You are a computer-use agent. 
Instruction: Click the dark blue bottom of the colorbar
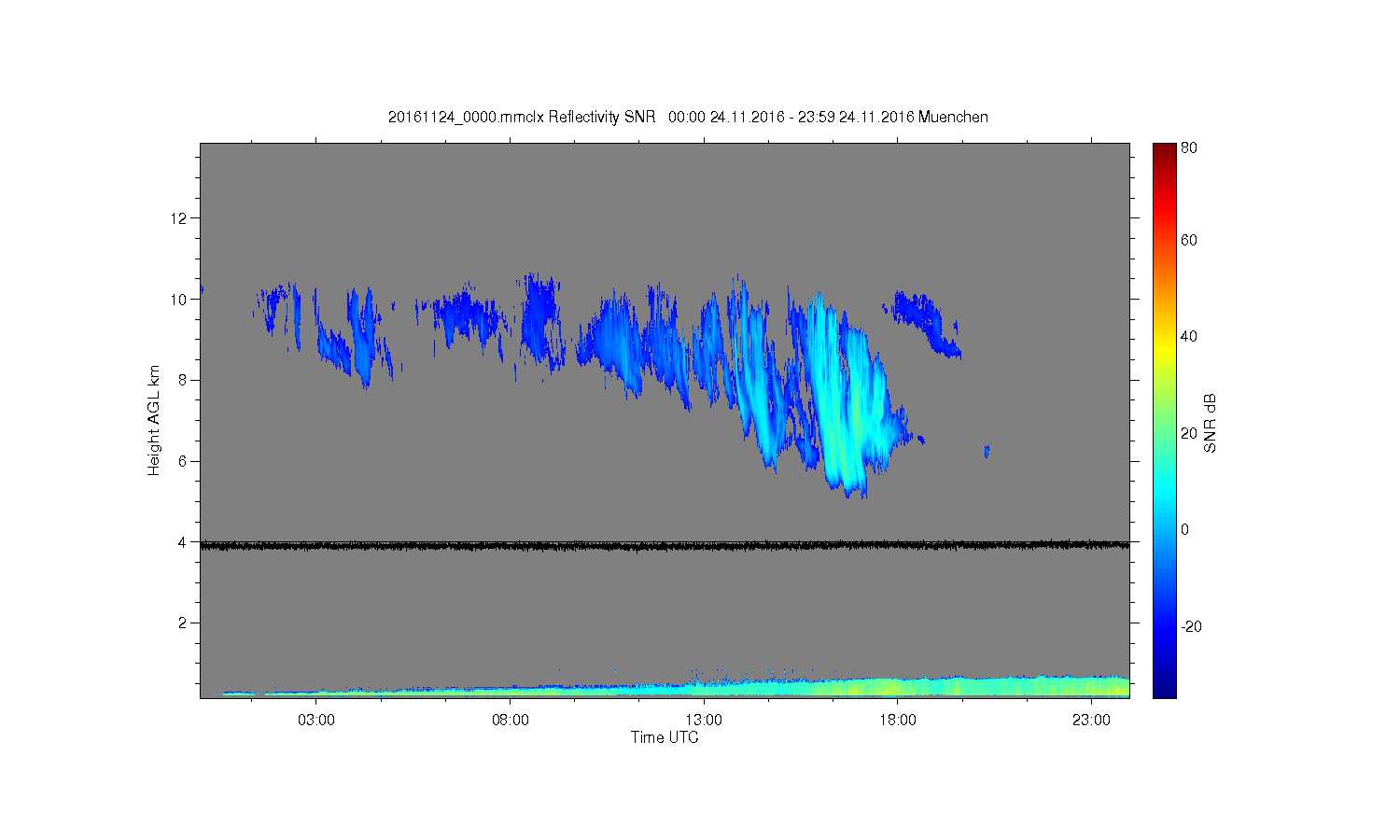coord(1164,689)
